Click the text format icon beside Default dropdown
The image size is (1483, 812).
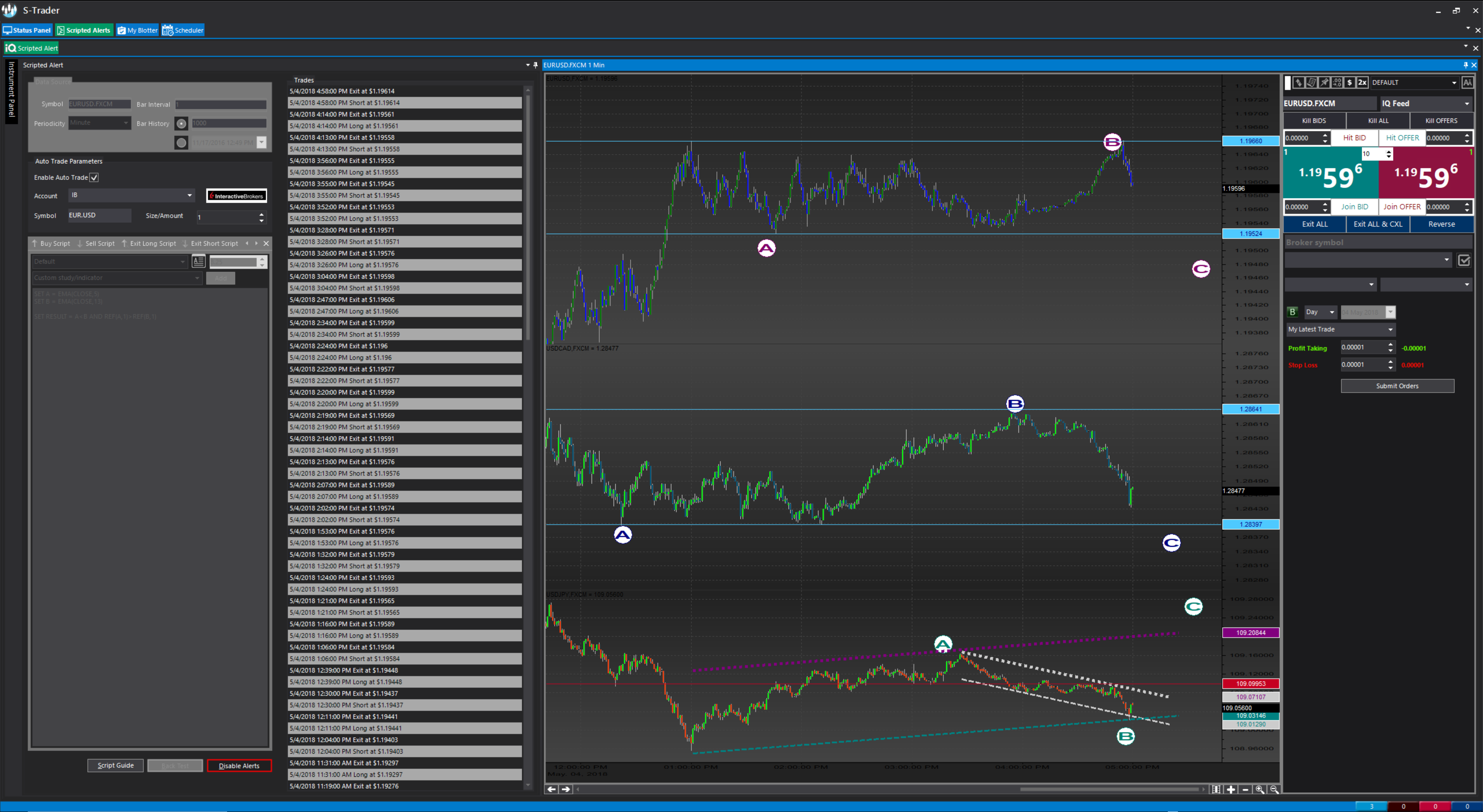tap(198, 261)
